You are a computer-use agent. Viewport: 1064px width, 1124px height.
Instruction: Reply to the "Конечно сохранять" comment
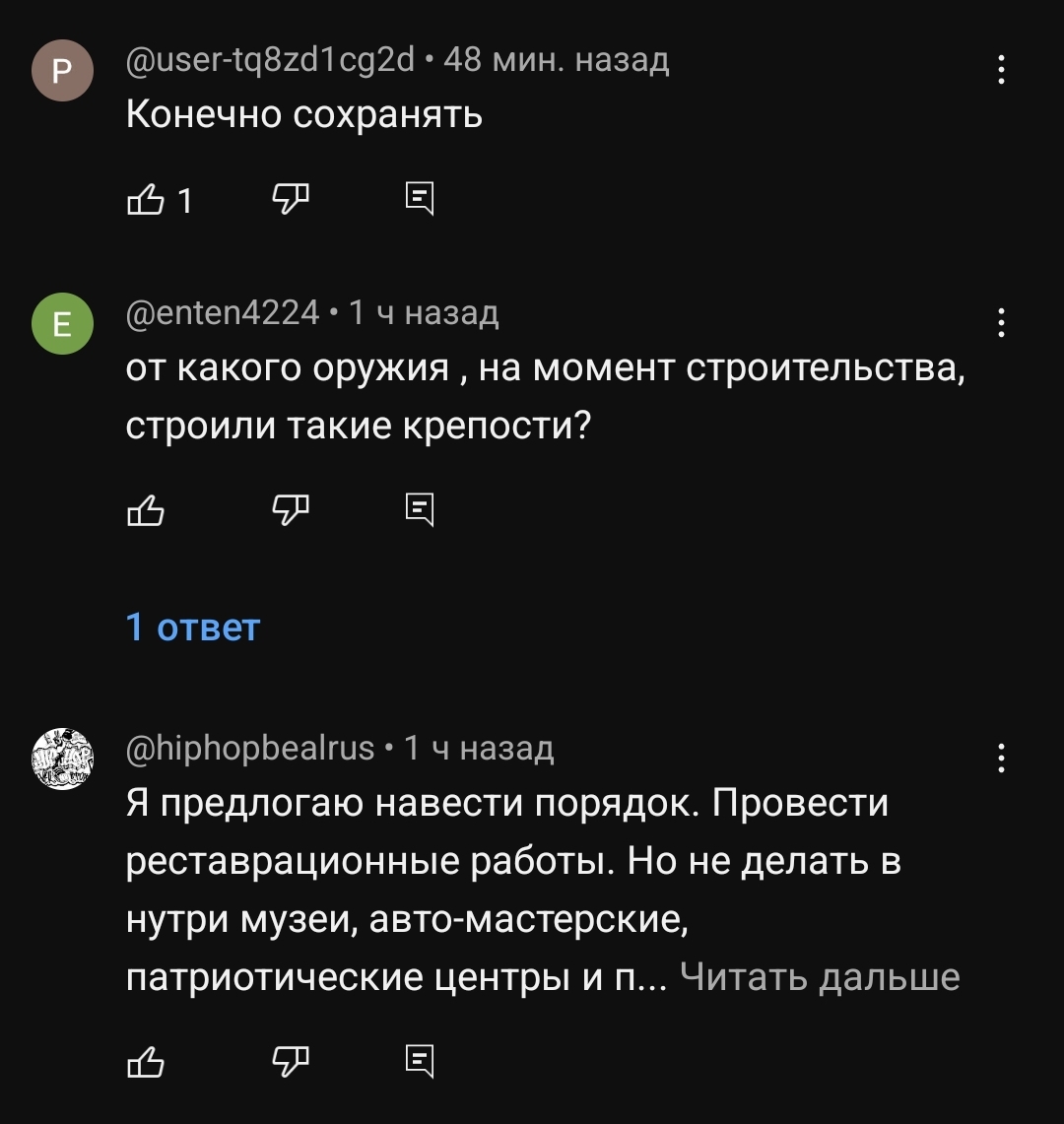coord(420,200)
